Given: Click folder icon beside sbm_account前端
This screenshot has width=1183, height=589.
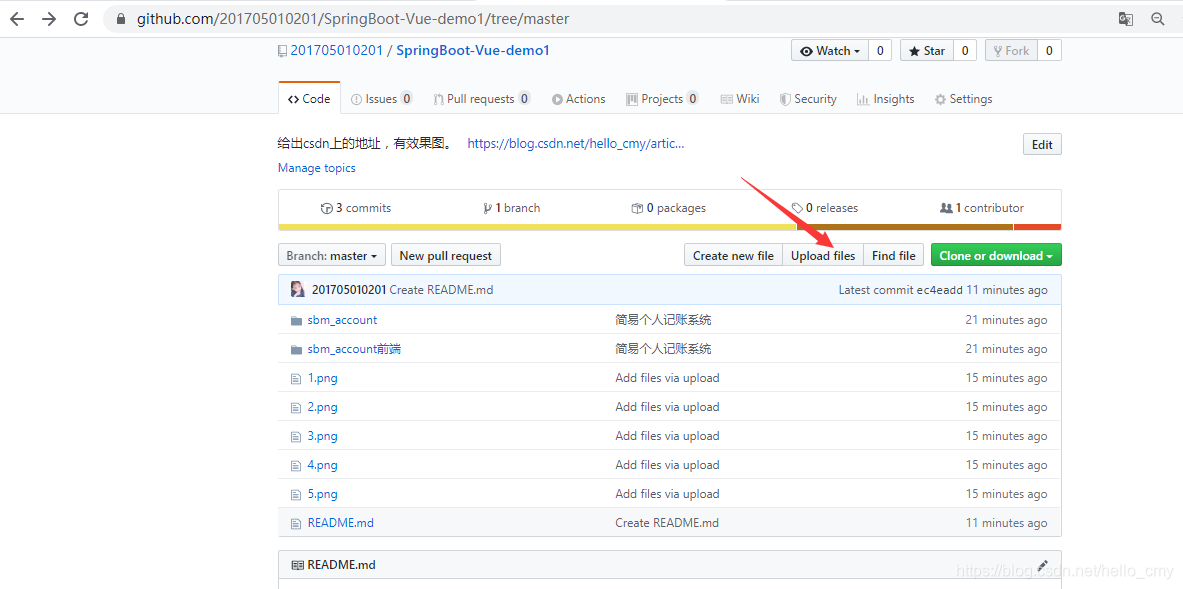Looking at the screenshot, I should click(x=296, y=349).
